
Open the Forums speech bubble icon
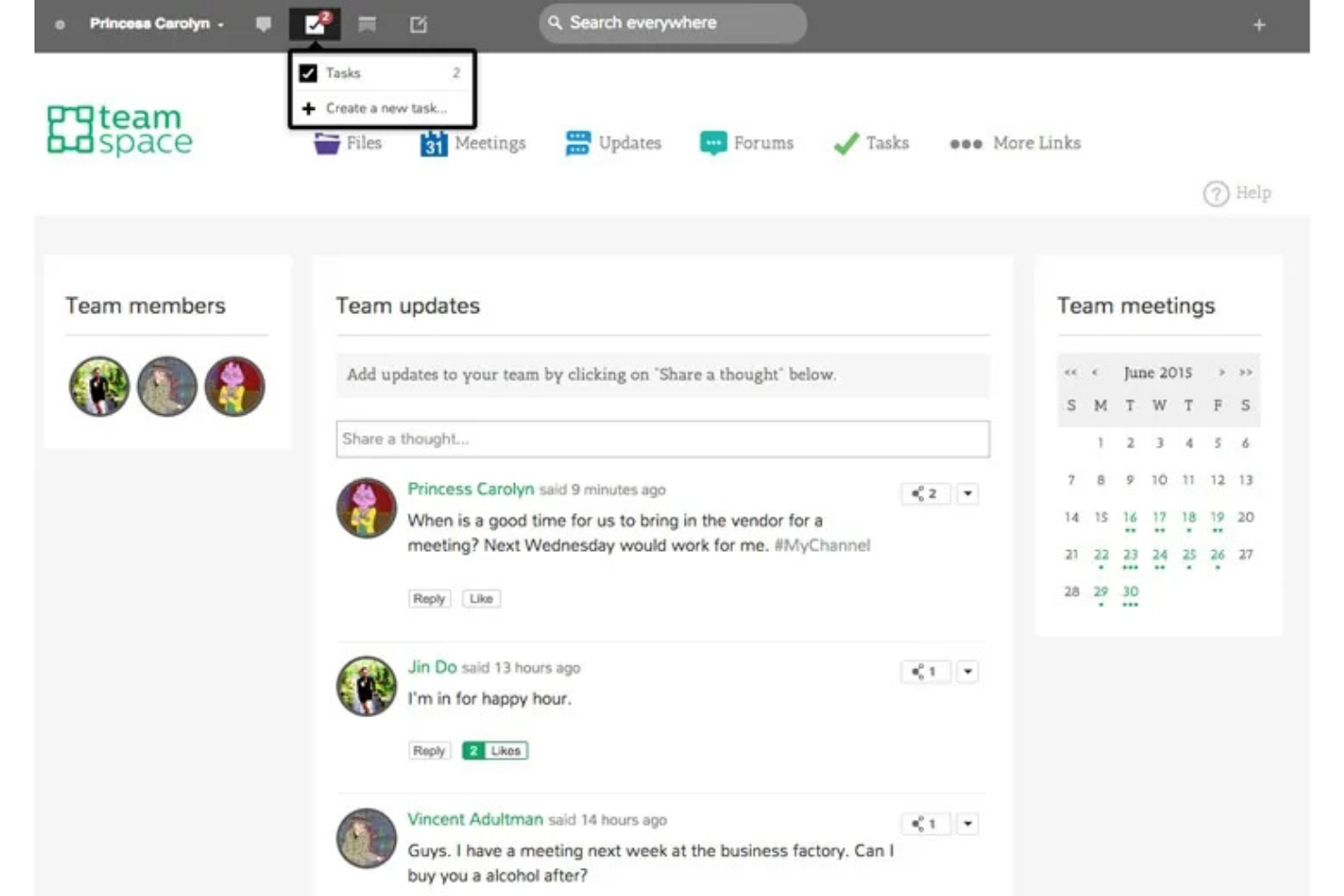click(716, 143)
